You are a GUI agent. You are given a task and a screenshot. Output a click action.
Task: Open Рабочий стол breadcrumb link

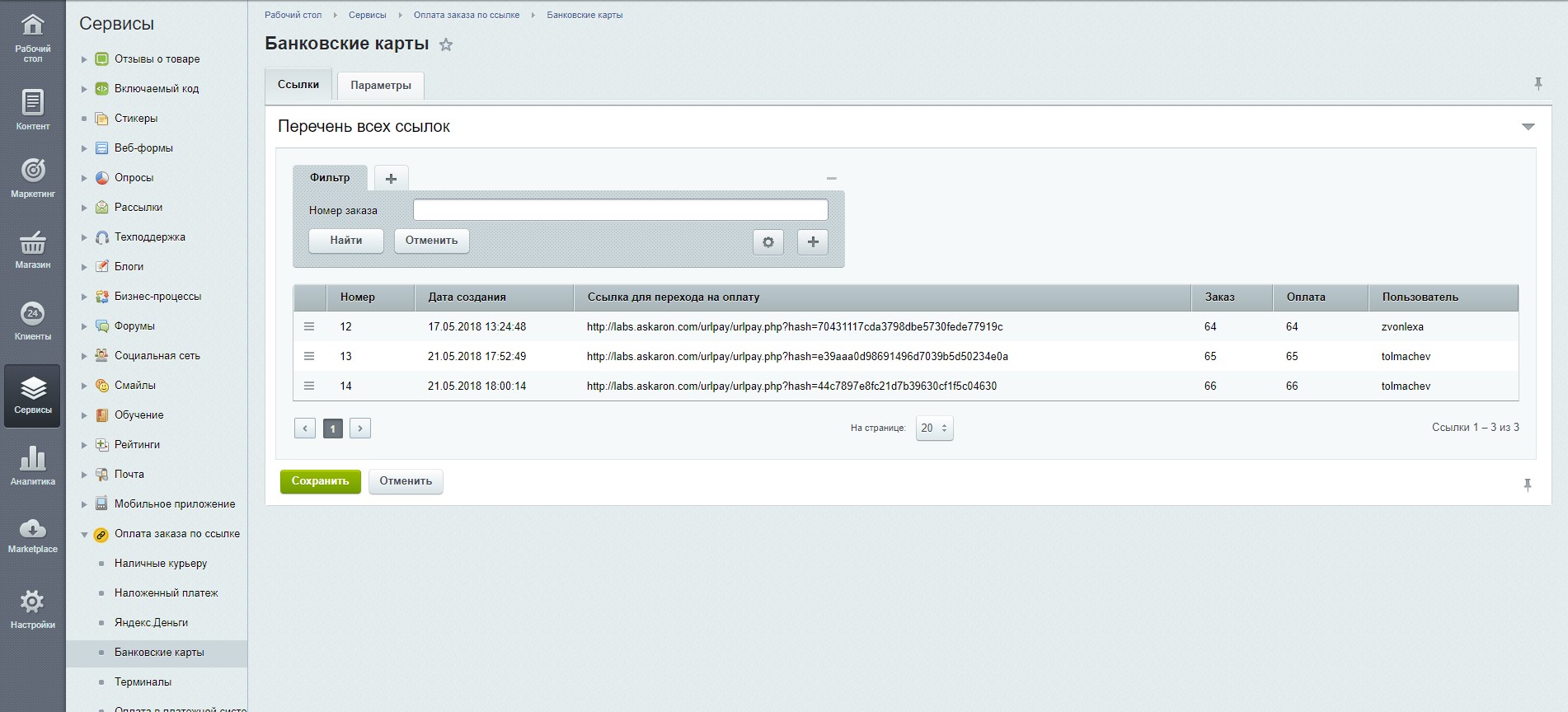pyautogui.click(x=293, y=15)
